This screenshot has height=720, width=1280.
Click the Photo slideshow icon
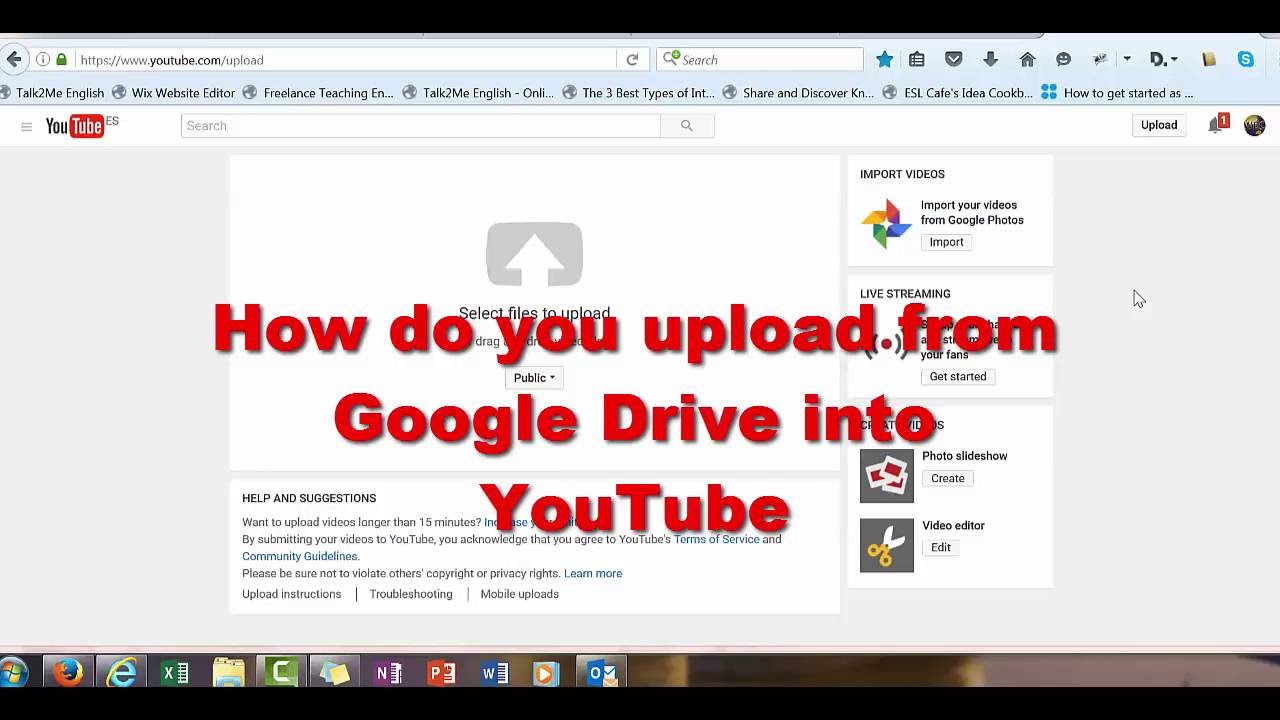pos(887,475)
